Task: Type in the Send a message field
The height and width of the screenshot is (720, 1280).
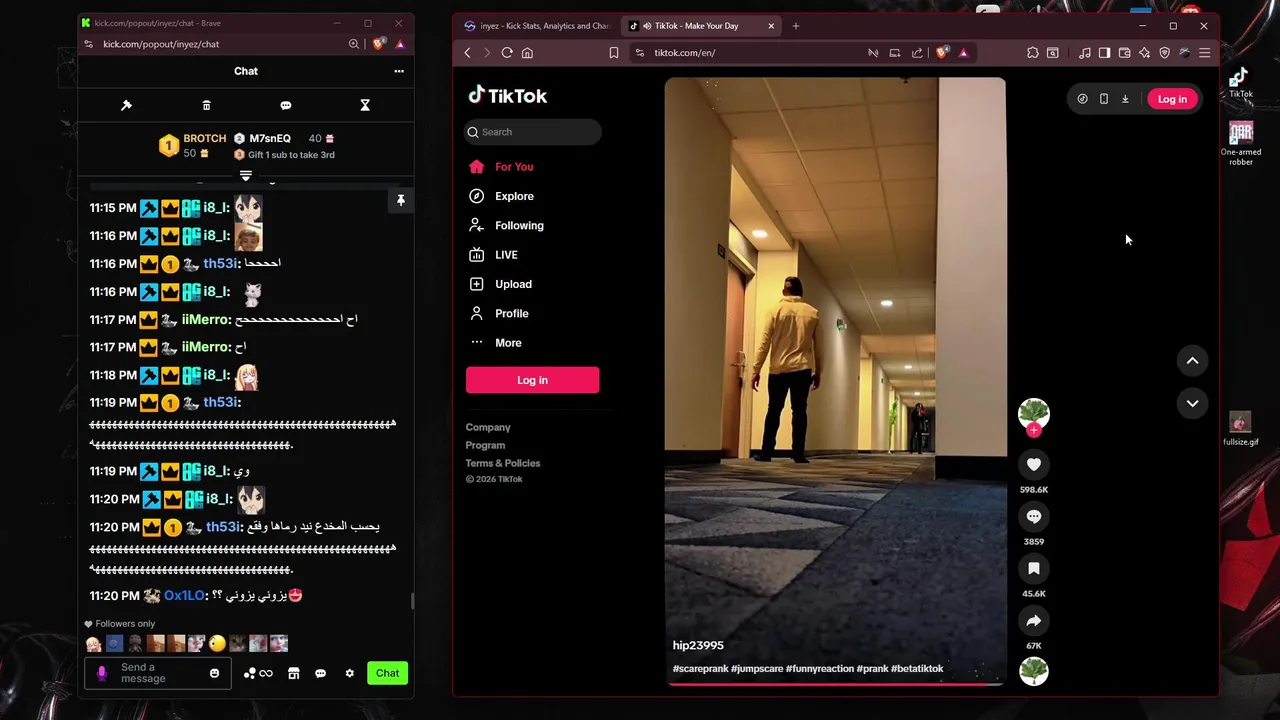Action: coord(158,673)
